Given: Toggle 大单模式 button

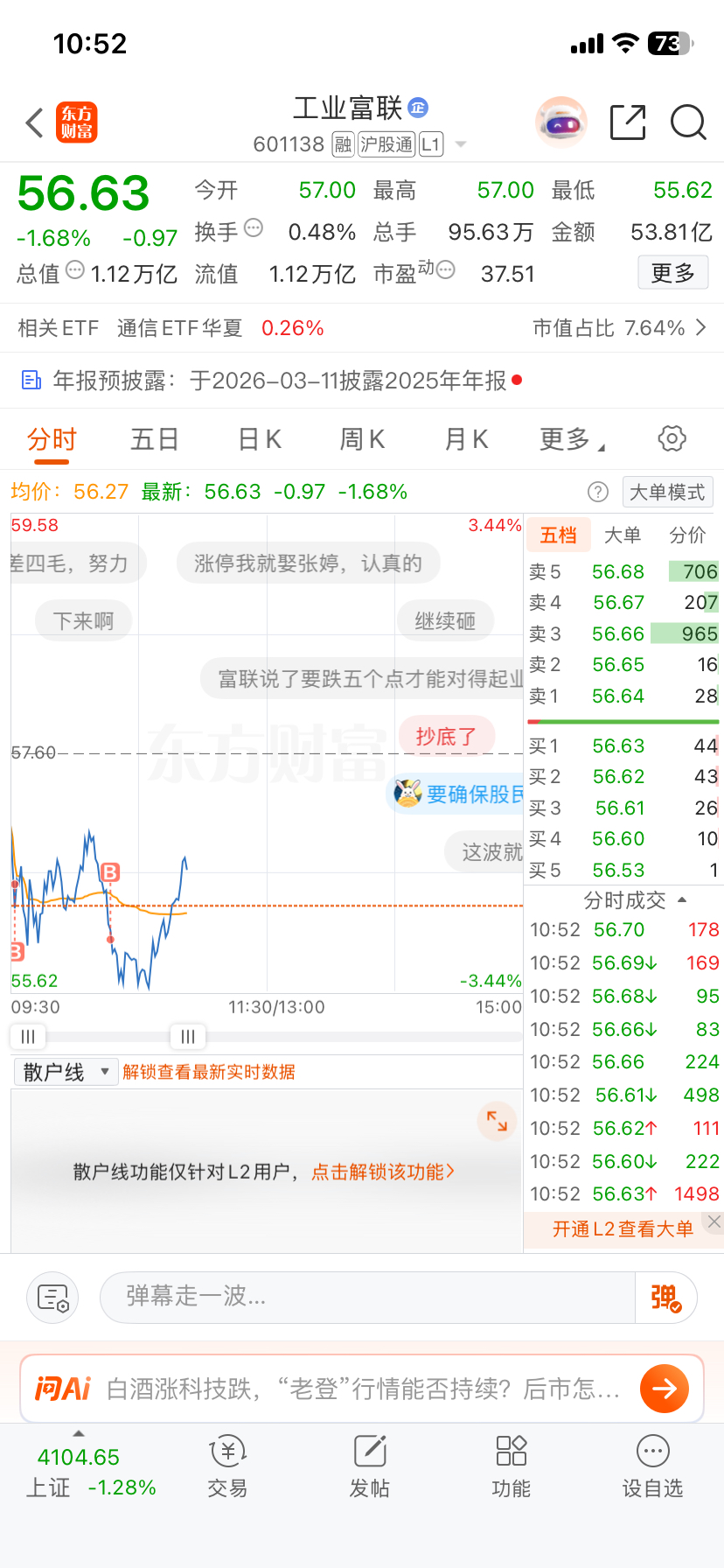Looking at the screenshot, I should (667, 492).
